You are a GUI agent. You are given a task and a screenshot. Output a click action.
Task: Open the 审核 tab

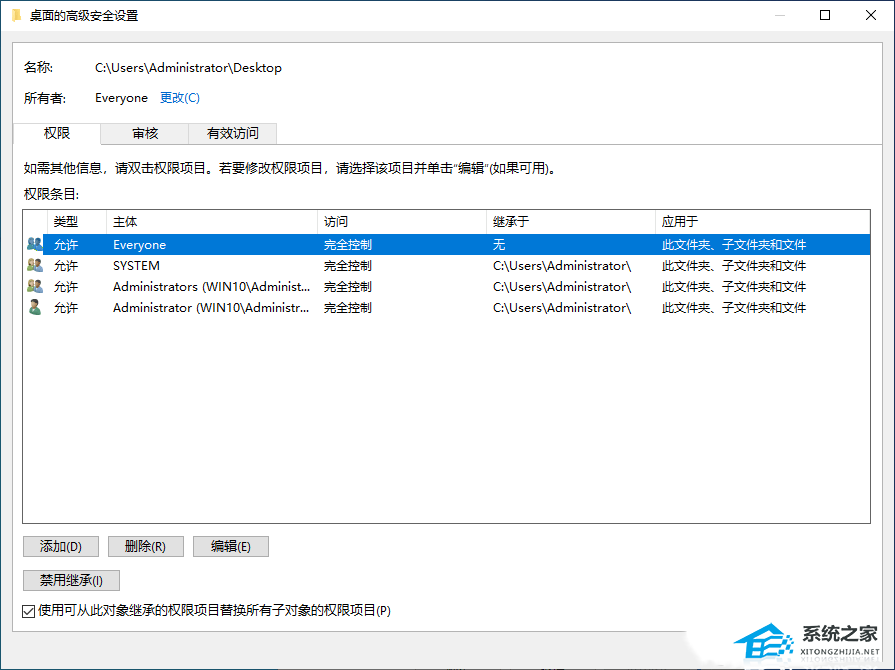[x=145, y=134]
